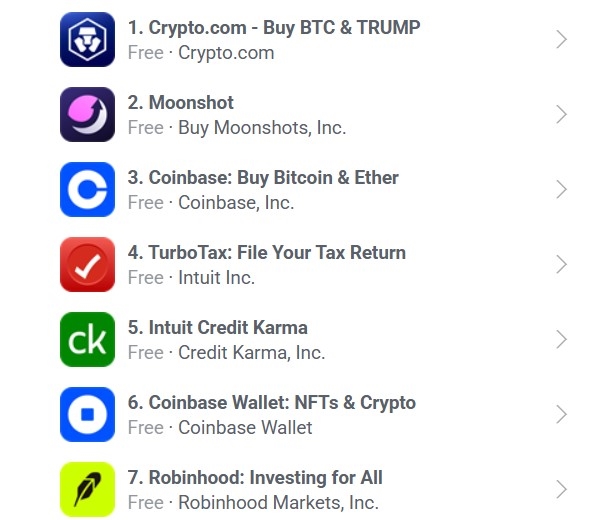The image size is (600, 520).
Task: Select the Coinbase Wallet app icon
Action: pyautogui.click(x=87, y=415)
